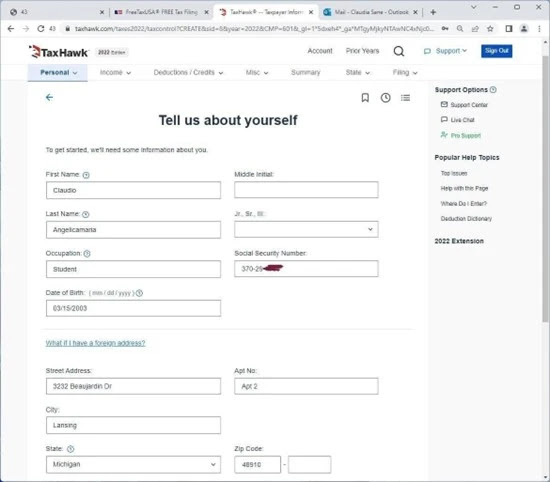
Task: Expand the Income menu
Action: tap(115, 73)
